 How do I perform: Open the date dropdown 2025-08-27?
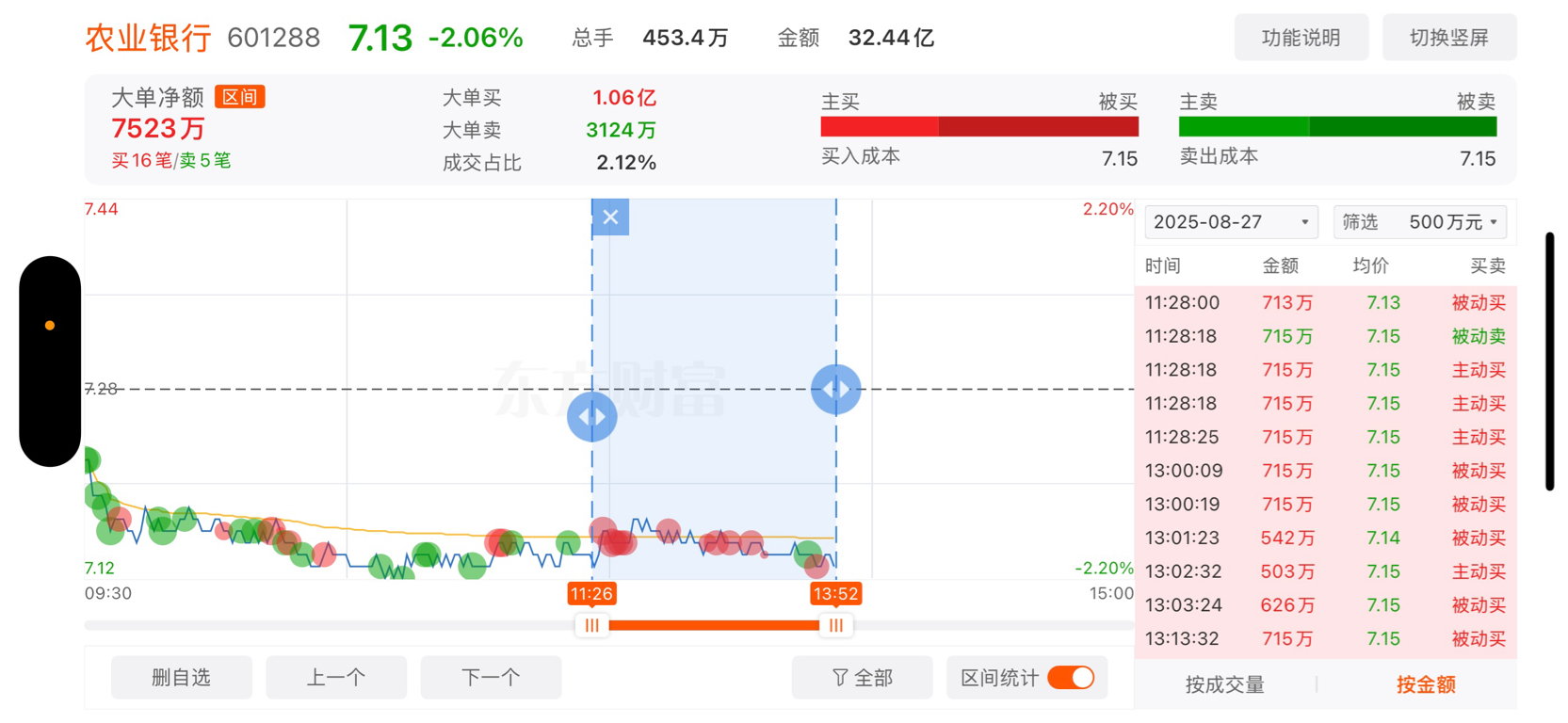[x=1231, y=222]
